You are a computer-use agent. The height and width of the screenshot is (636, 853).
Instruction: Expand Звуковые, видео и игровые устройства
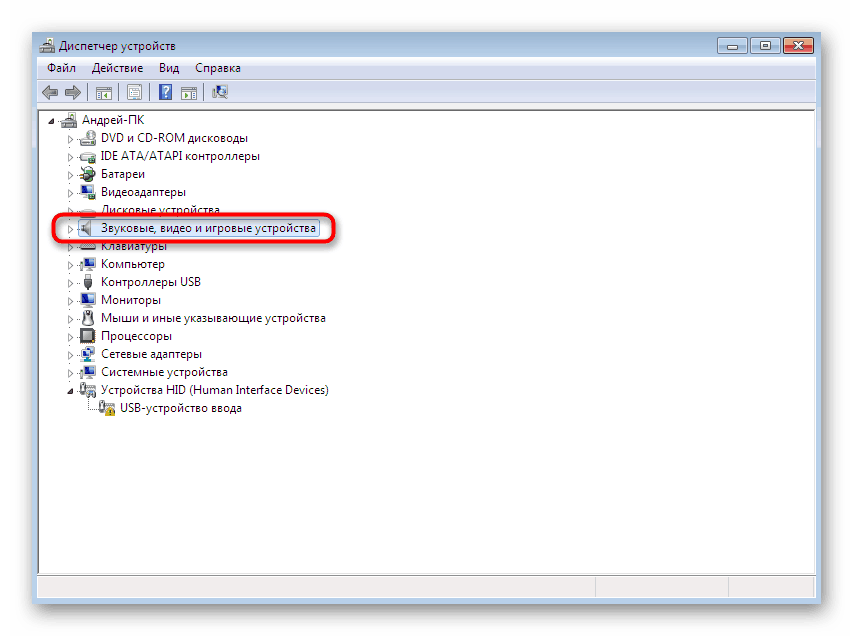coord(70,229)
